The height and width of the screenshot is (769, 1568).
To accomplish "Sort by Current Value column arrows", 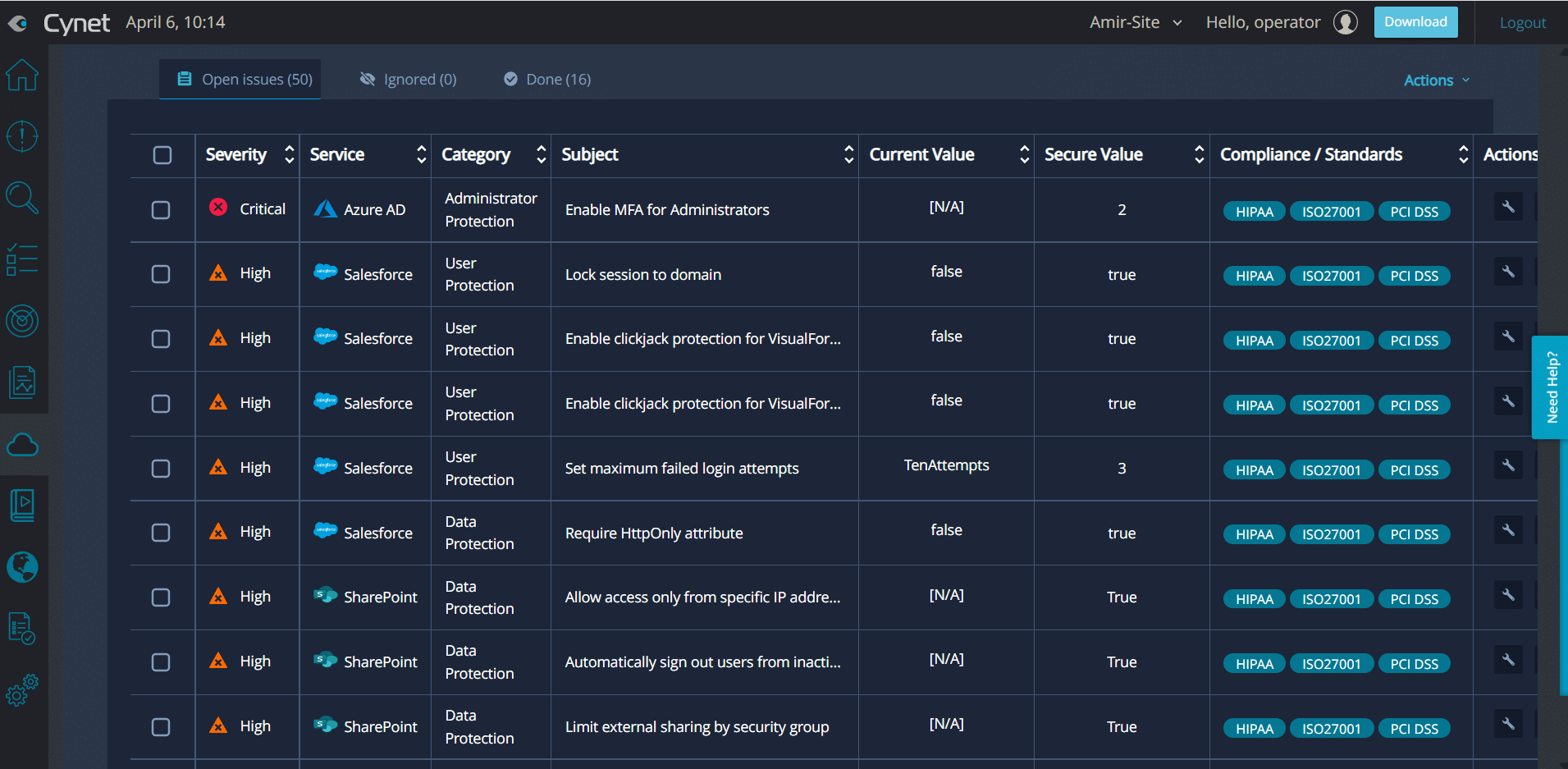I will [x=1024, y=154].
